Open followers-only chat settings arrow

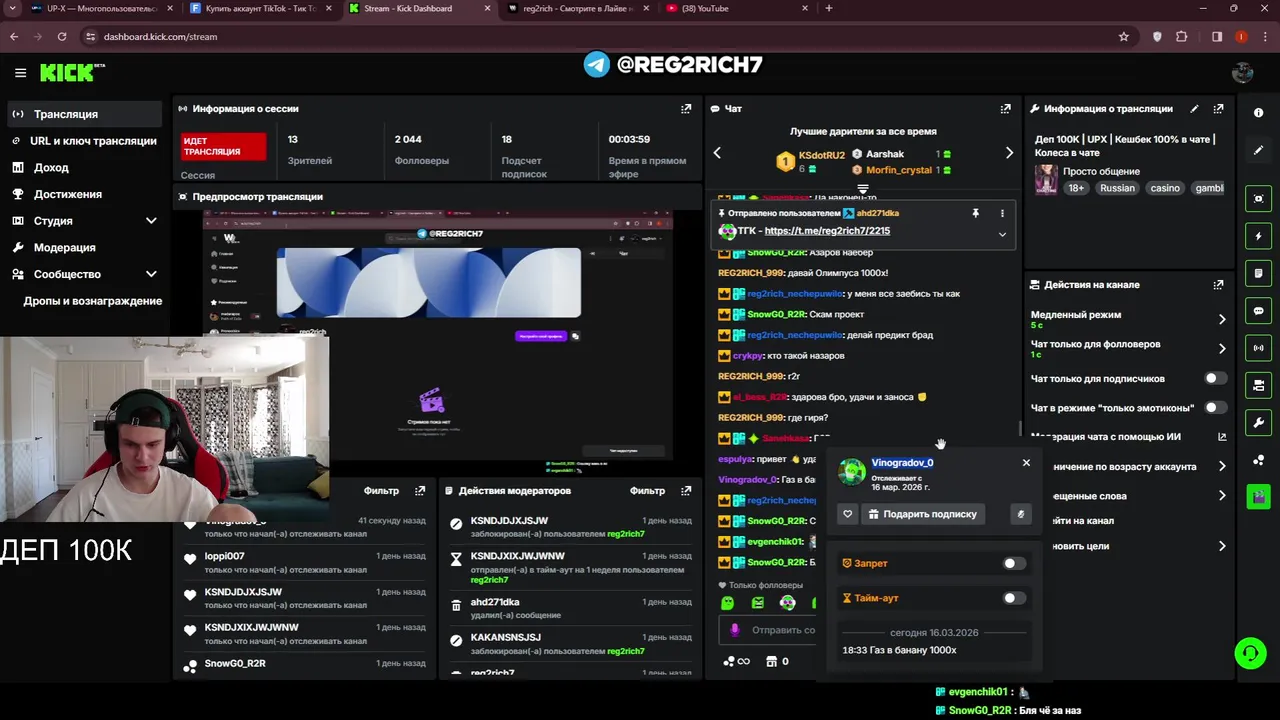click(1222, 349)
